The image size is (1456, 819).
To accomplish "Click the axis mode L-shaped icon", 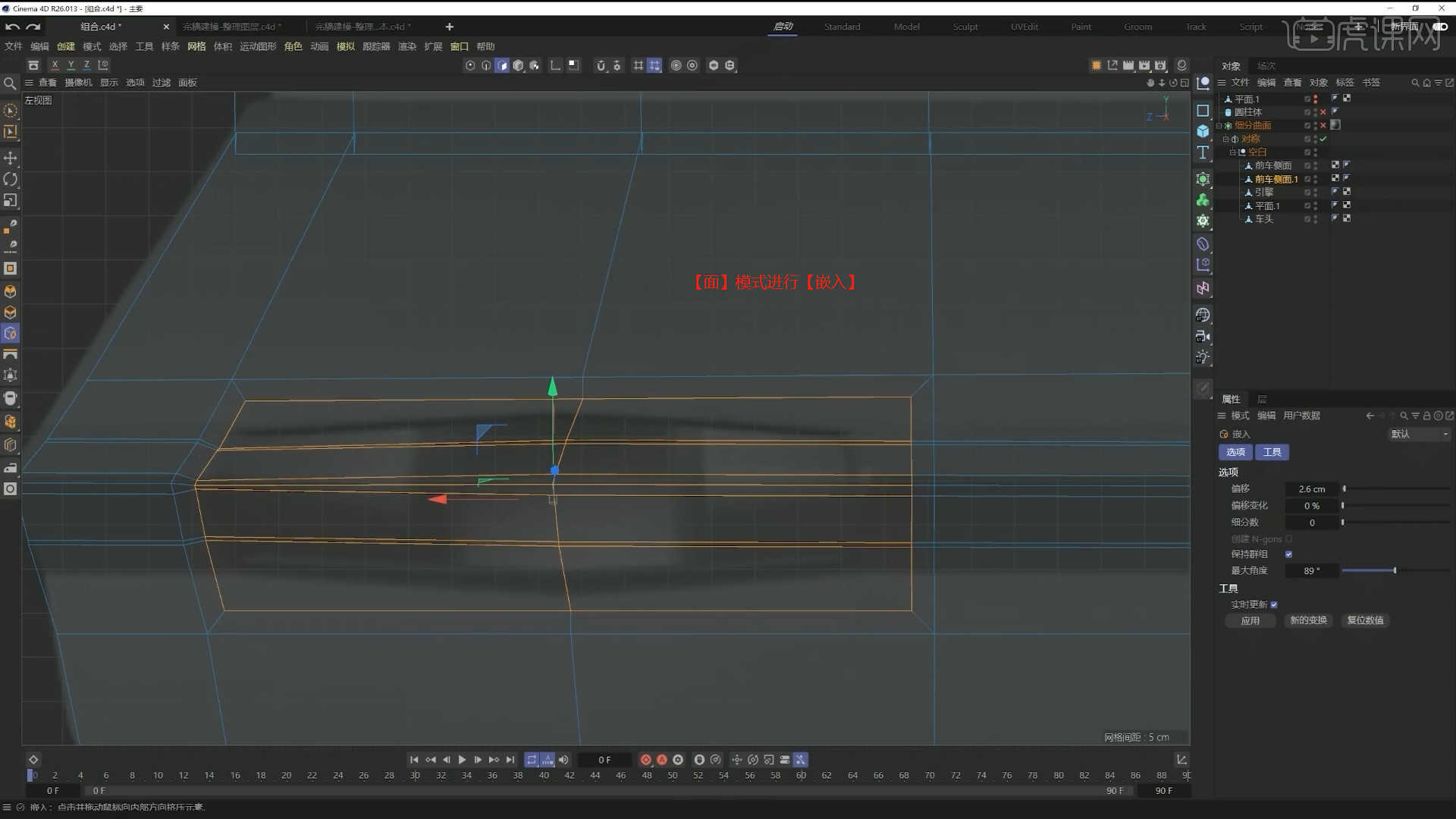I will pyautogui.click(x=556, y=66).
